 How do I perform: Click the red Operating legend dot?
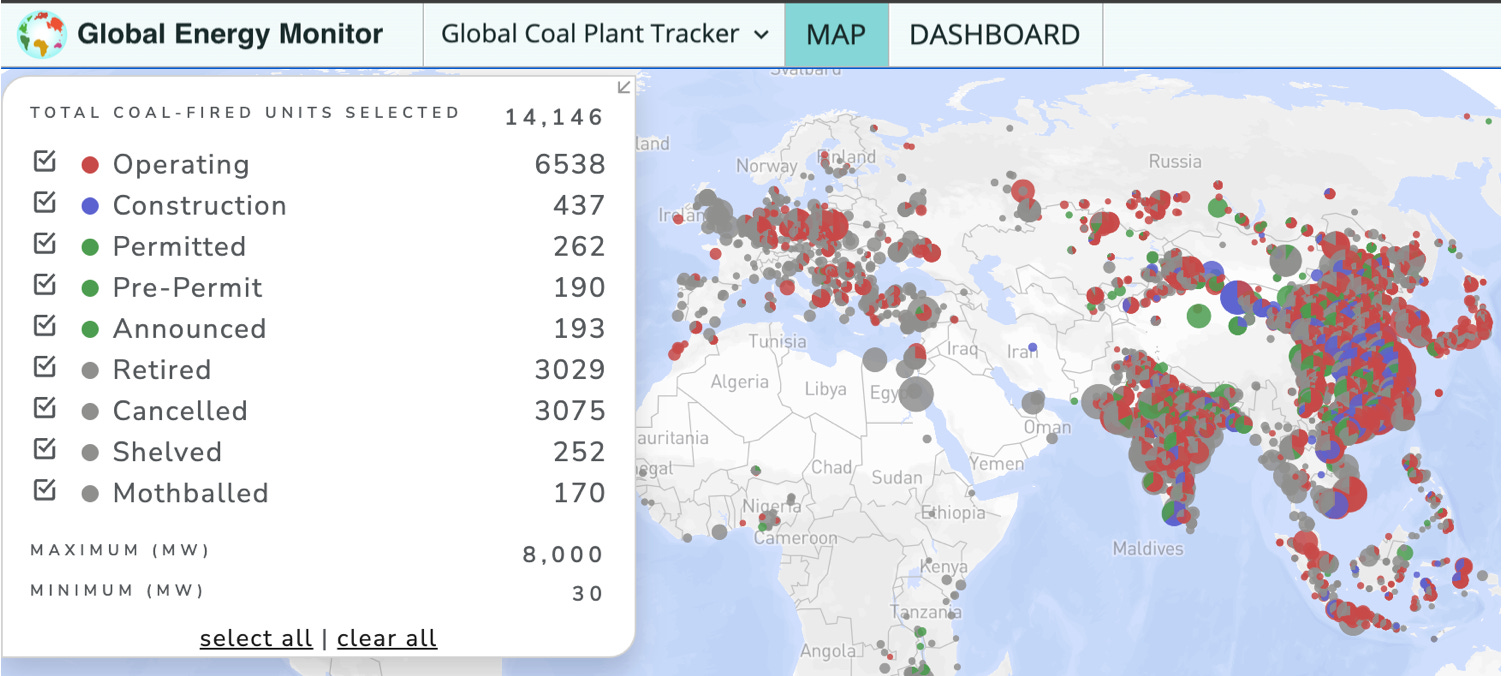(90, 165)
